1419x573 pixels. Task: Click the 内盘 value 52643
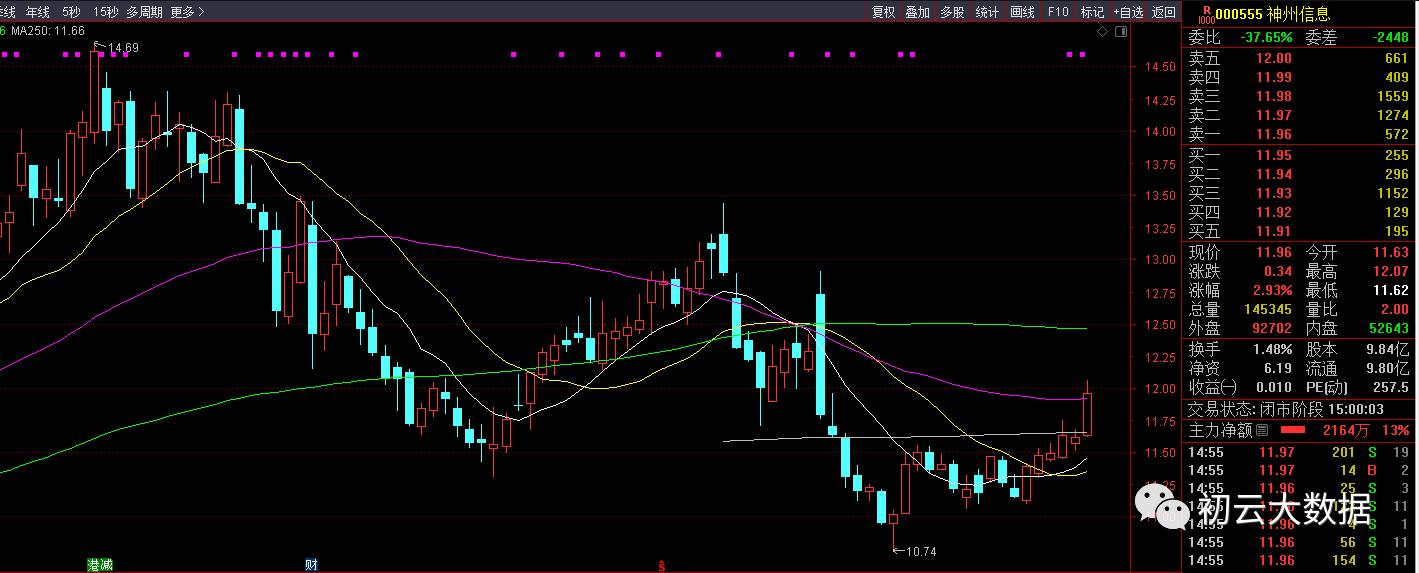pos(1388,328)
